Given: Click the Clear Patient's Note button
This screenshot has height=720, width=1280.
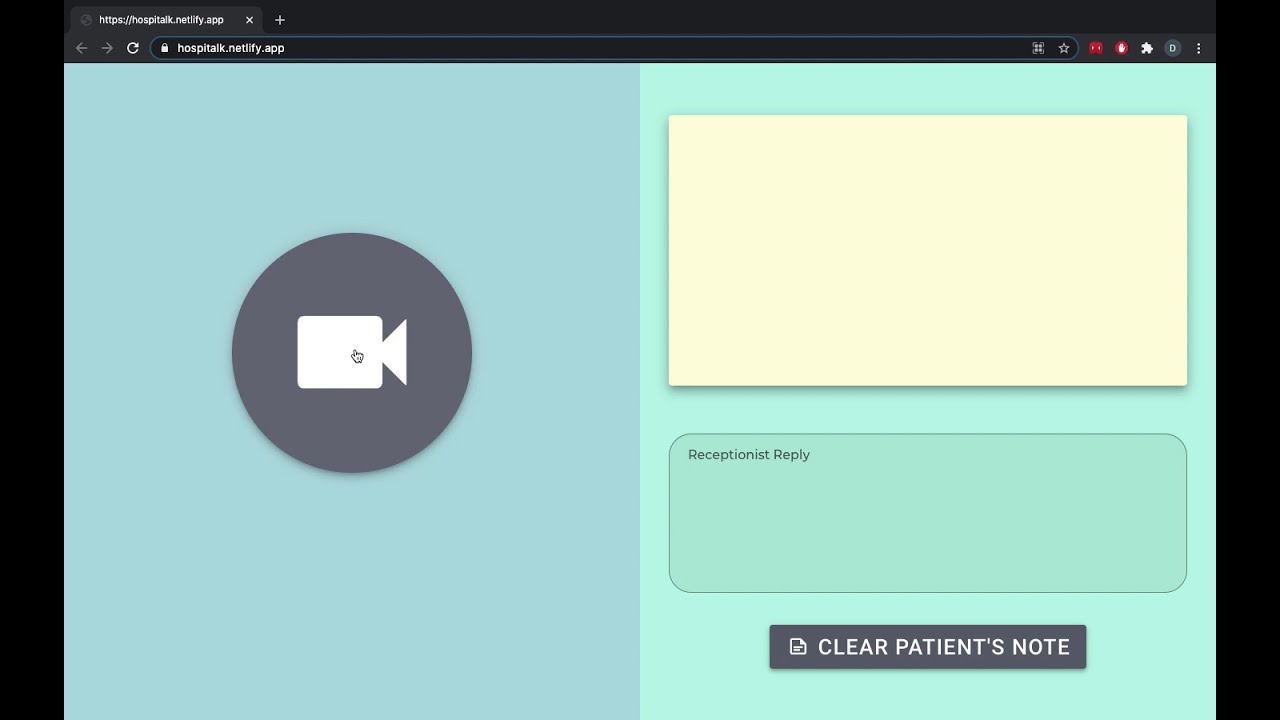Looking at the screenshot, I should tap(927, 647).
